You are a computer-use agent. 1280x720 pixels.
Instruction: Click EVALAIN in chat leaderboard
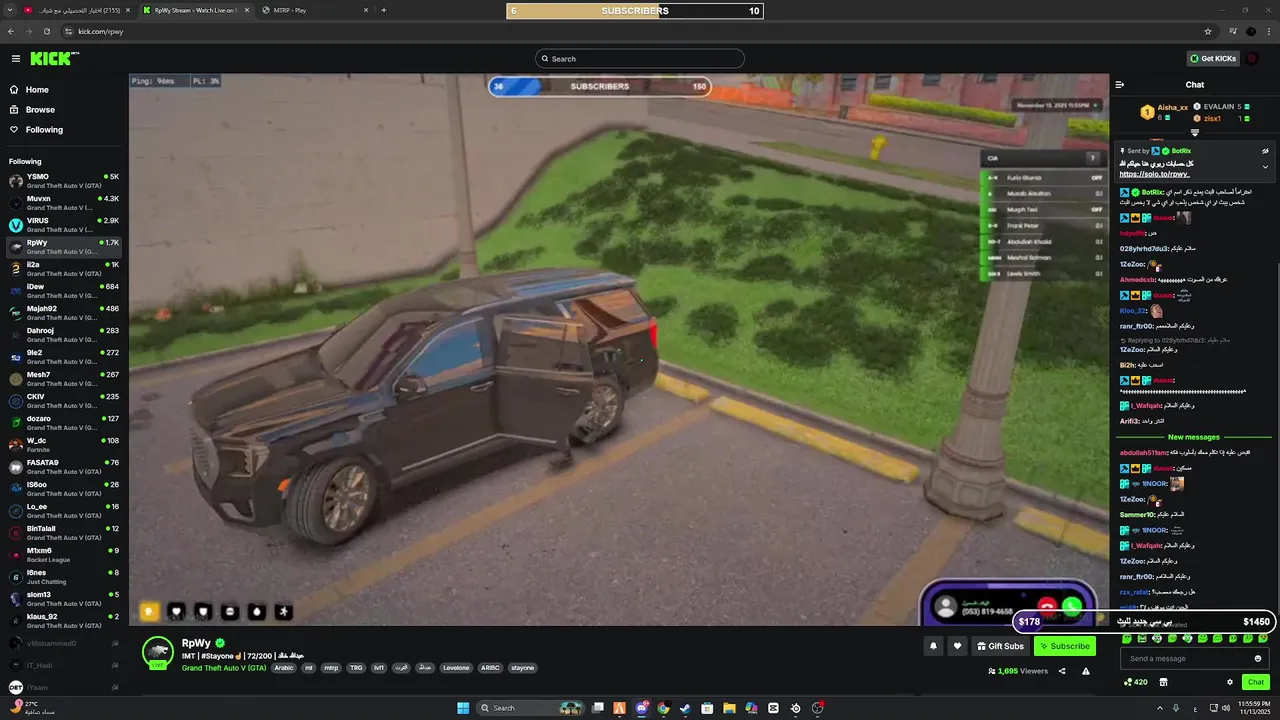click(x=1217, y=106)
